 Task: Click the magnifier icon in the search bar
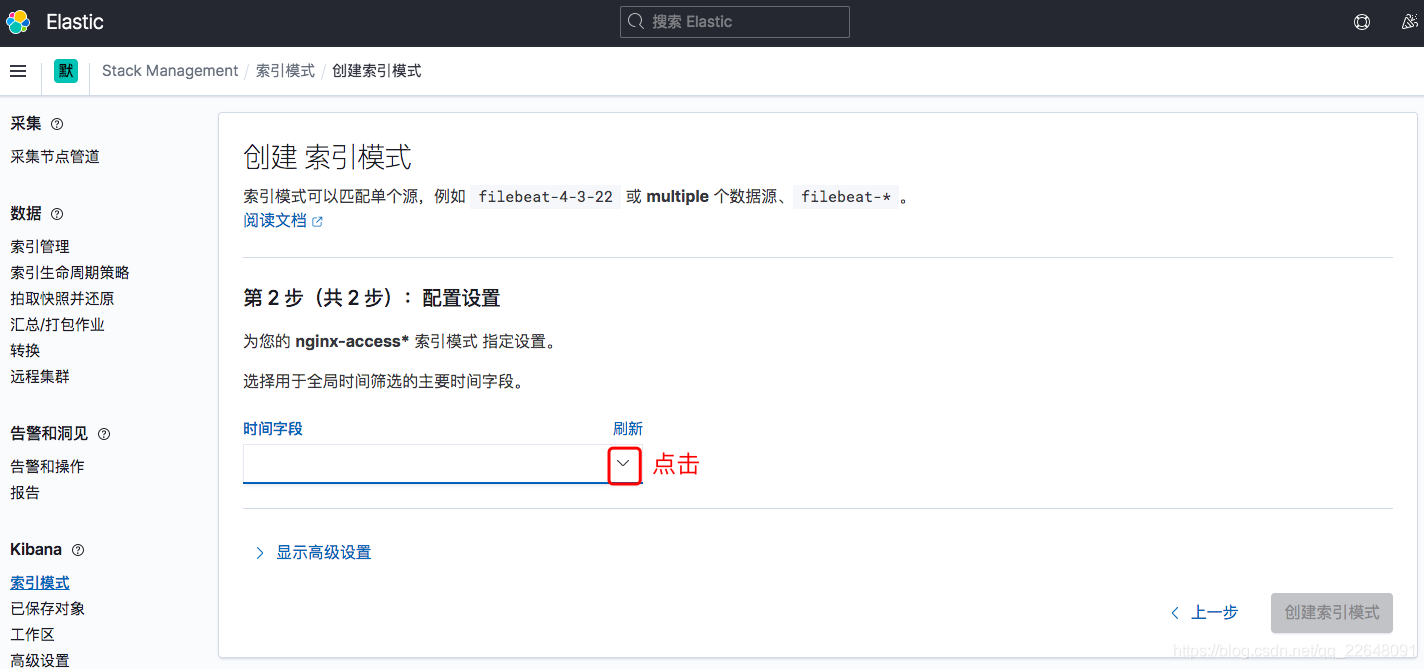(635, 21)
